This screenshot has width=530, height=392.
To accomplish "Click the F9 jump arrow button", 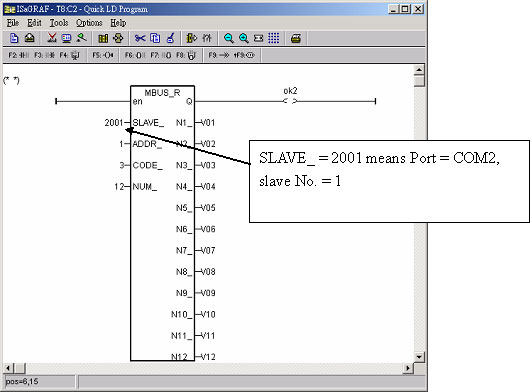I will coord(219,55).
